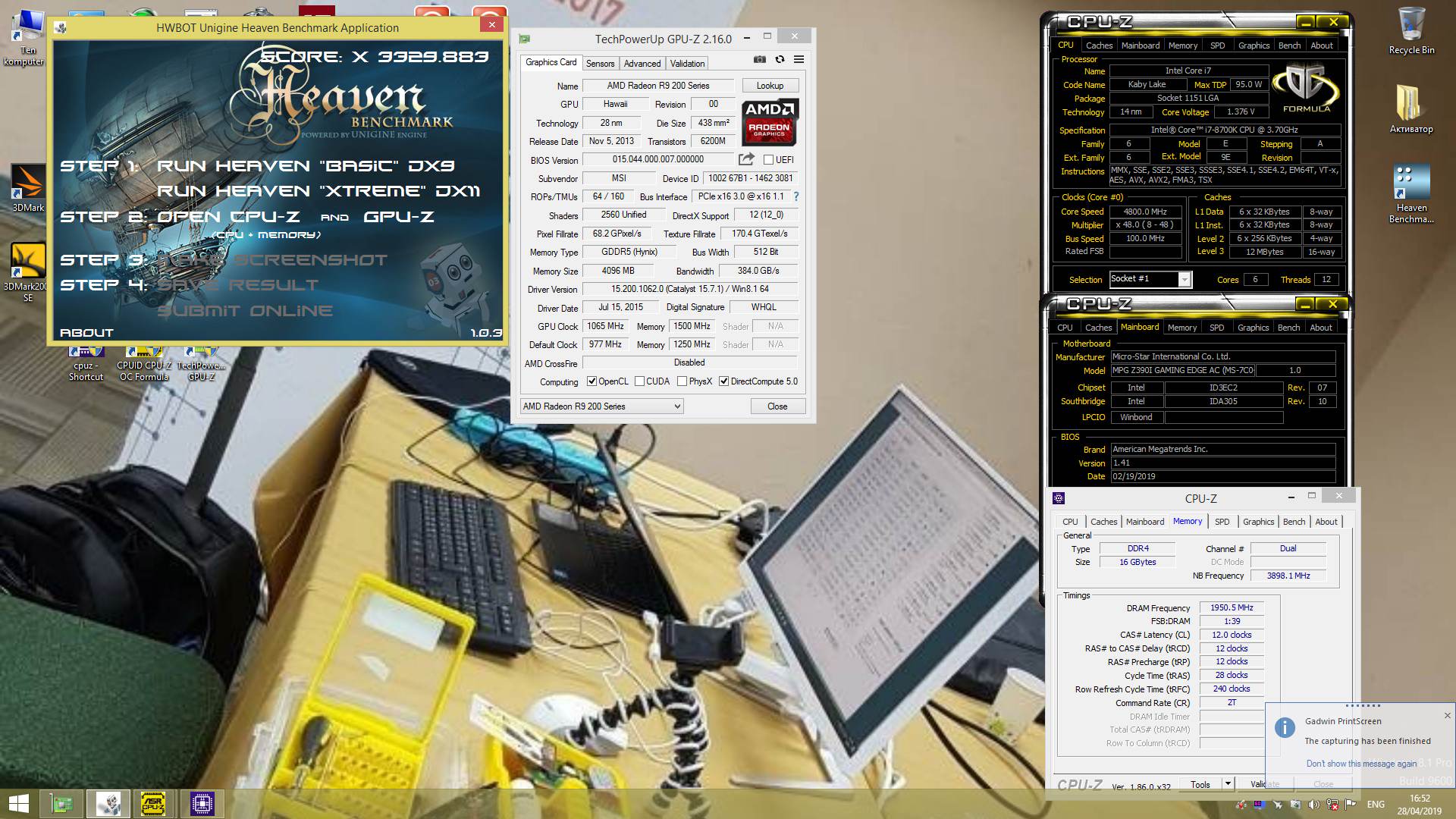Image resolution: width=1456 pixels, height=819 pixels.
Task: Toggle the CUDA checkbox
Action: [x=639, y=381]
